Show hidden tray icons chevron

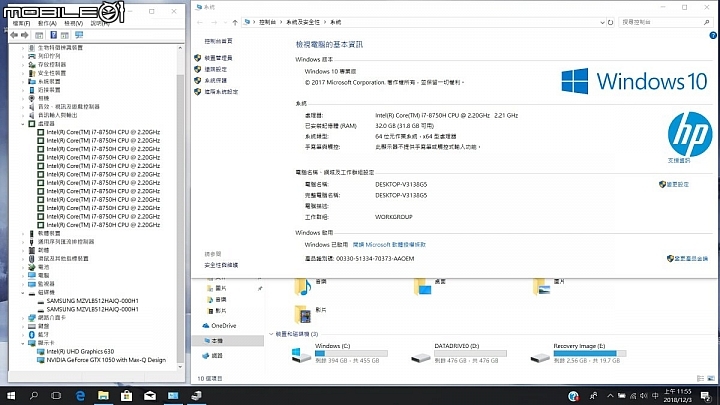click(610, 395)
